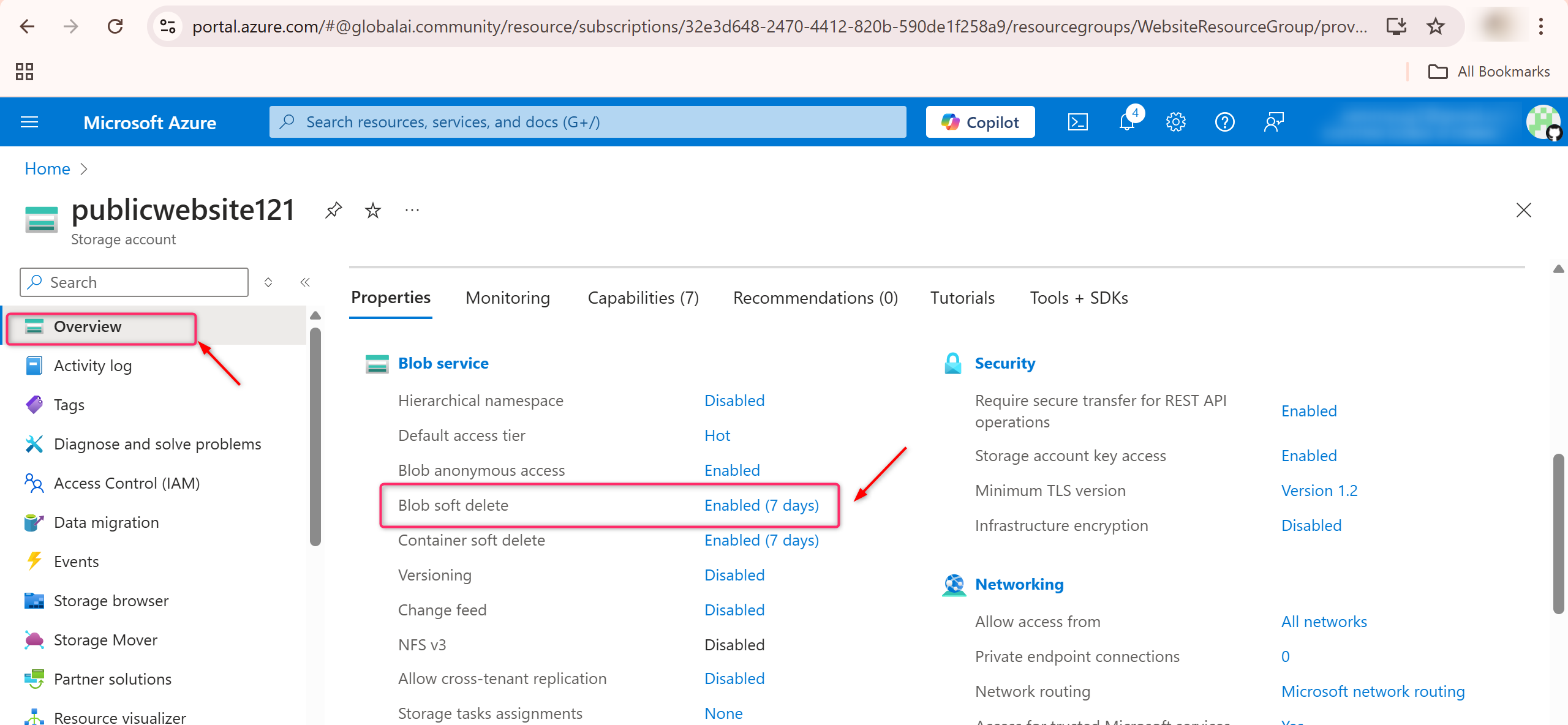Go back with browser back arrow
The image size is (1568, 725).
coord(27,26)
